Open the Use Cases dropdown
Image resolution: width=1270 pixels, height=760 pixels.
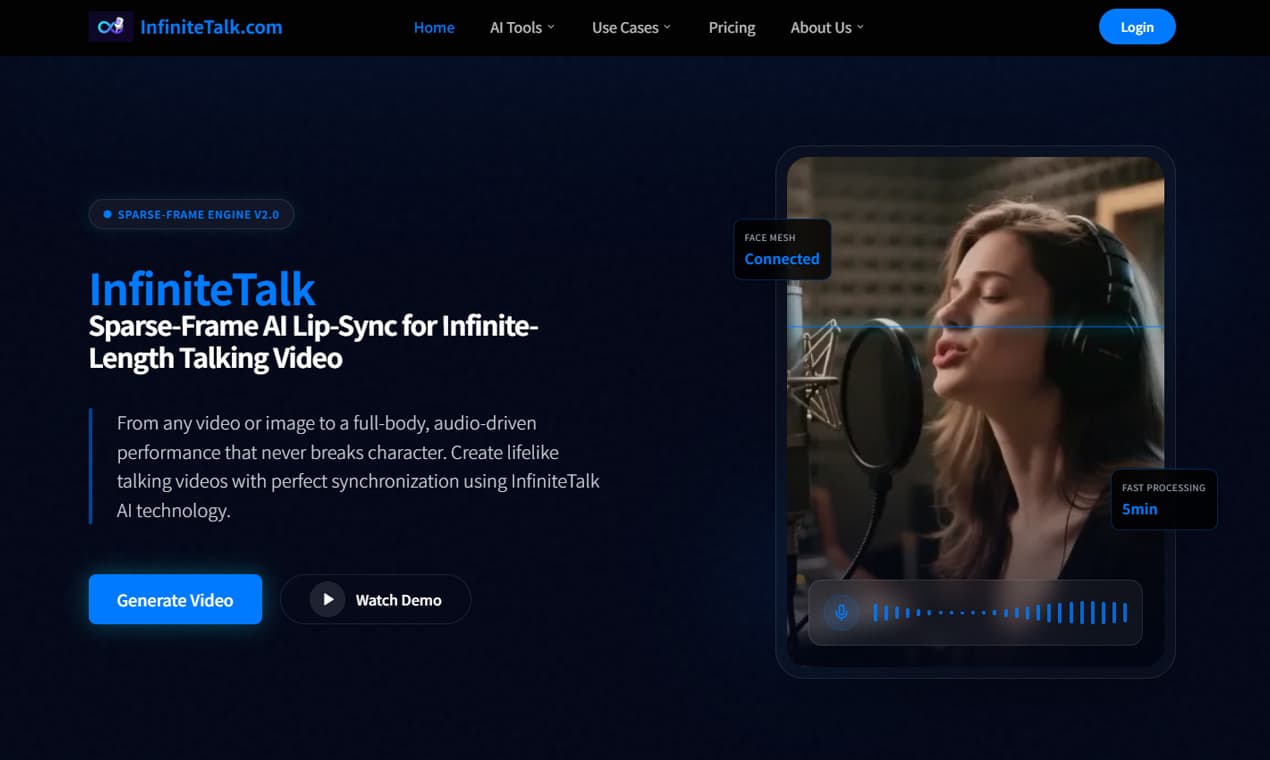[x=630, y=27]
